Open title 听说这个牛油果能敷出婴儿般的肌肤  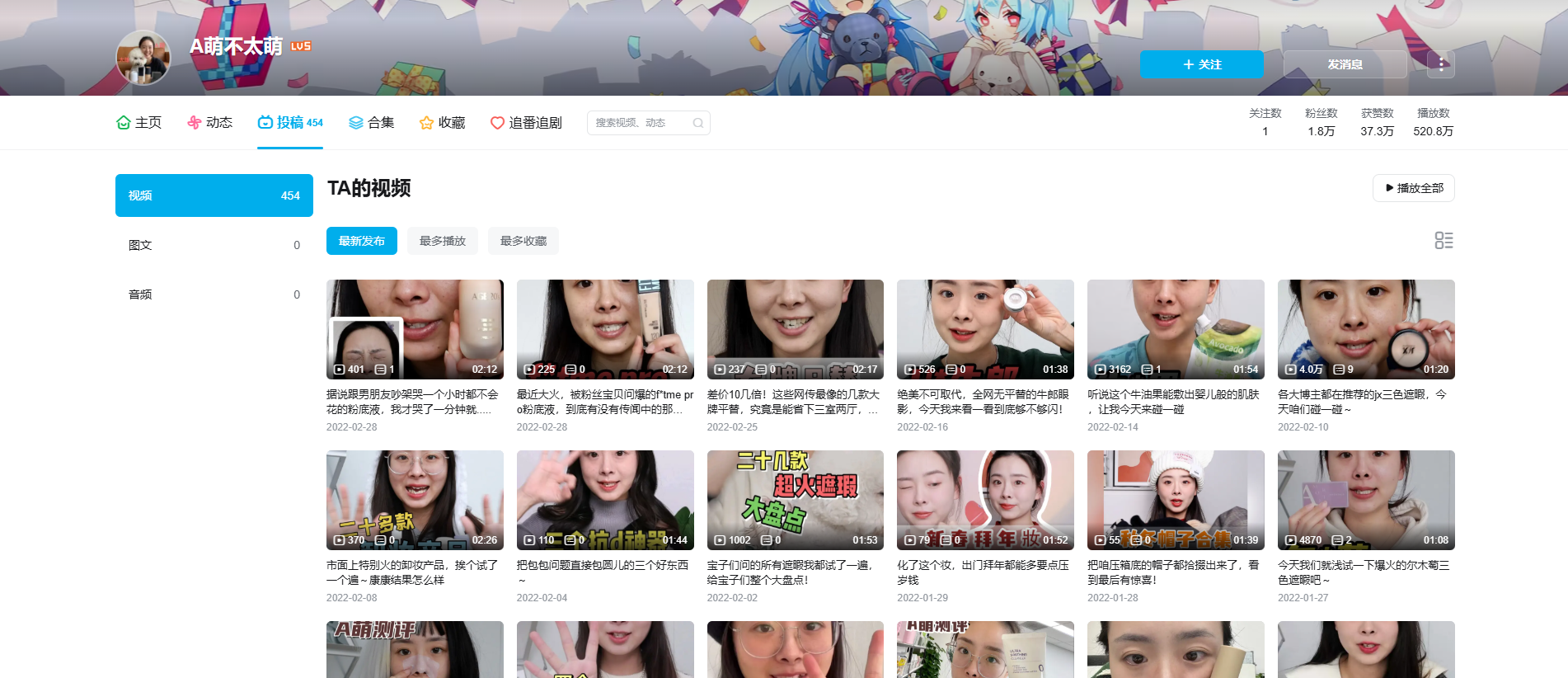[1174, 402]
